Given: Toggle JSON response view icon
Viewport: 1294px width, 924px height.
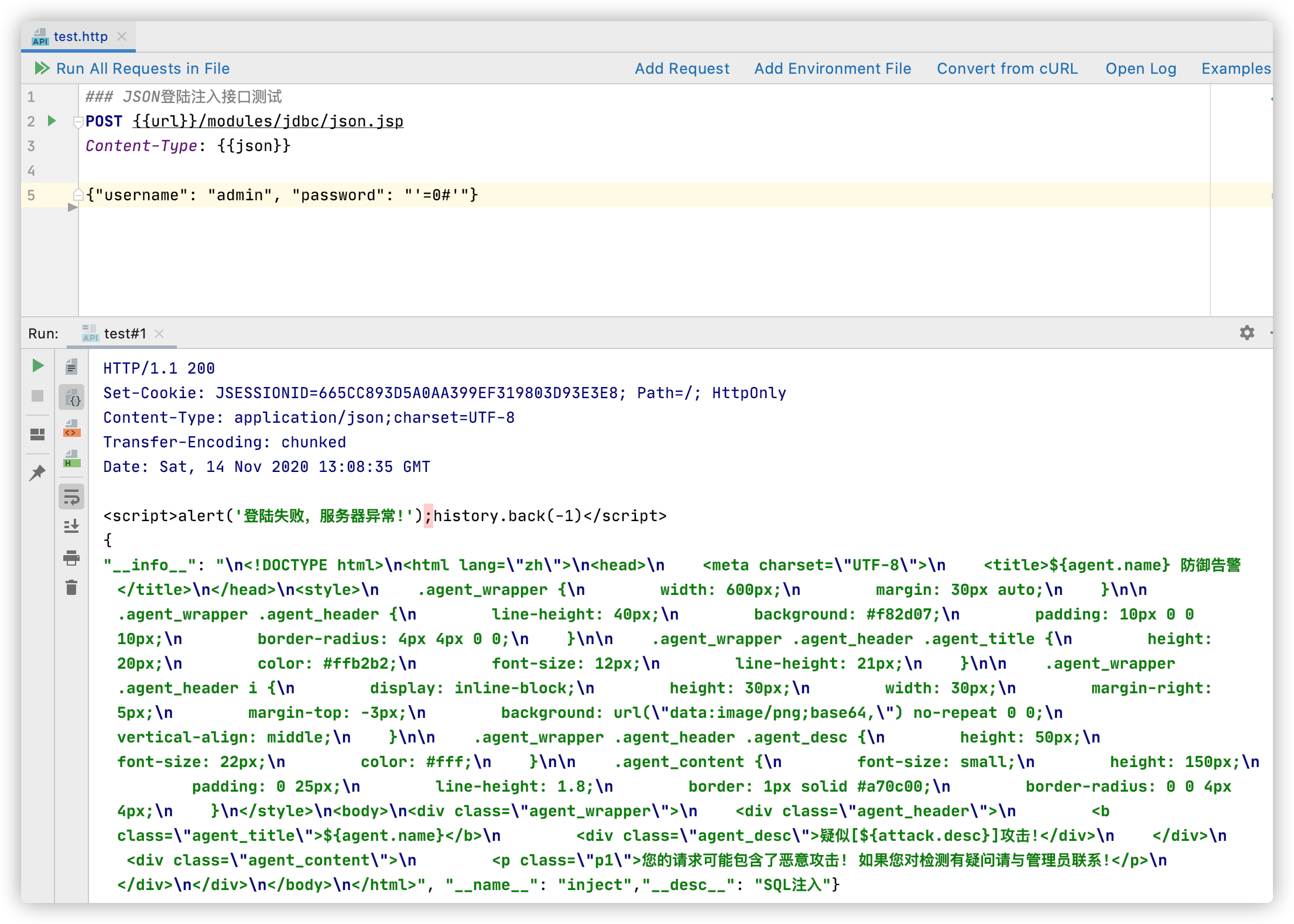Looking at the screenshot, I should pos(71,398).
